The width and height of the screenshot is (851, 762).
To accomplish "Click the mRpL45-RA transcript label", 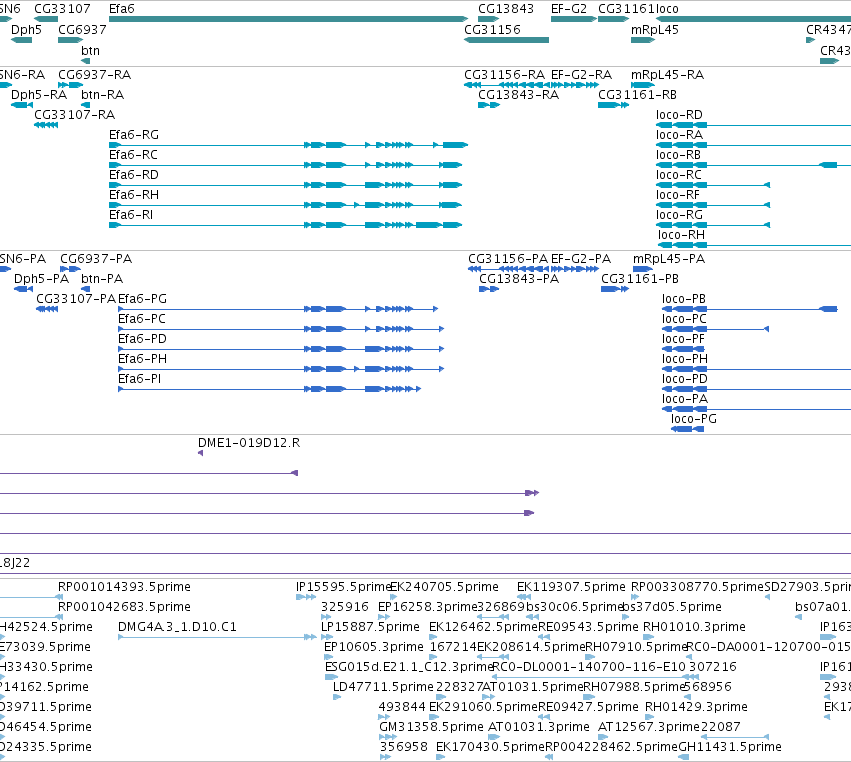I will (x=667, y=74).
